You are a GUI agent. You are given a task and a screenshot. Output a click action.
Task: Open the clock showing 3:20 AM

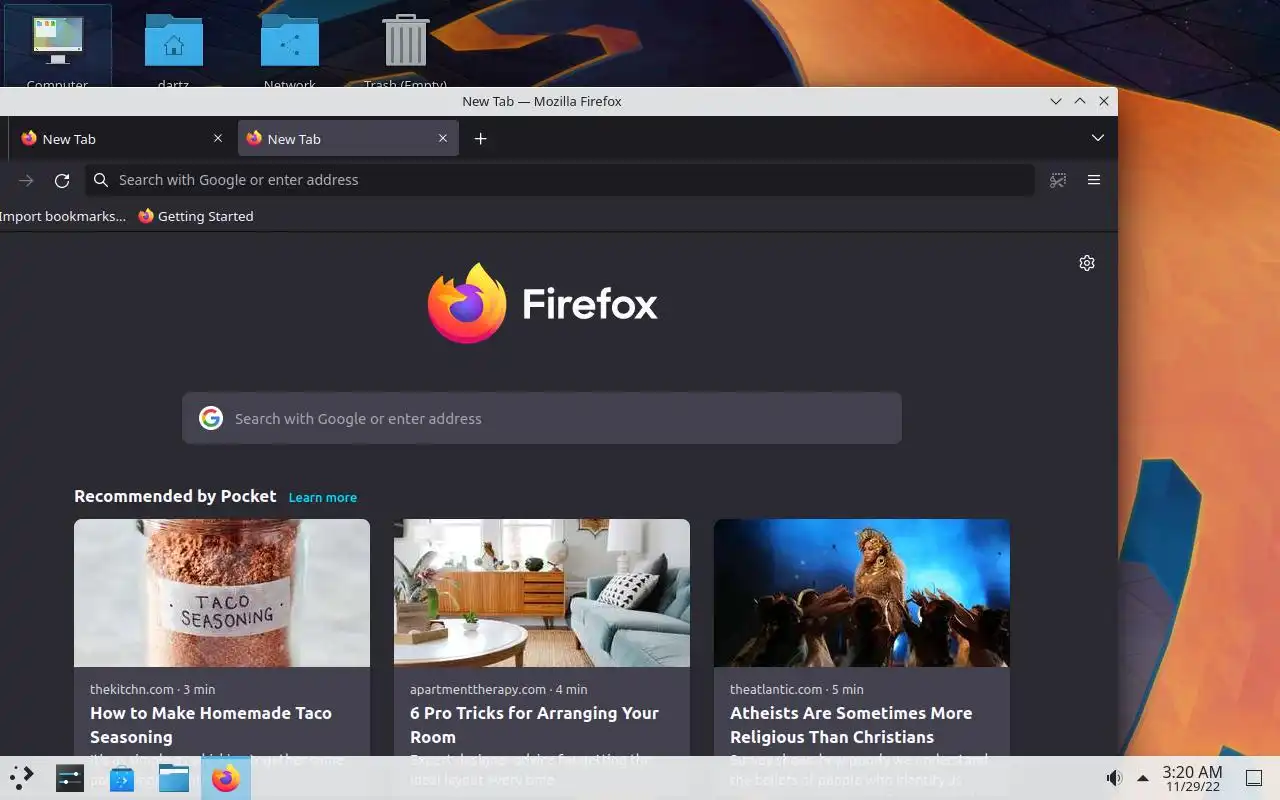coord(1192,778)
